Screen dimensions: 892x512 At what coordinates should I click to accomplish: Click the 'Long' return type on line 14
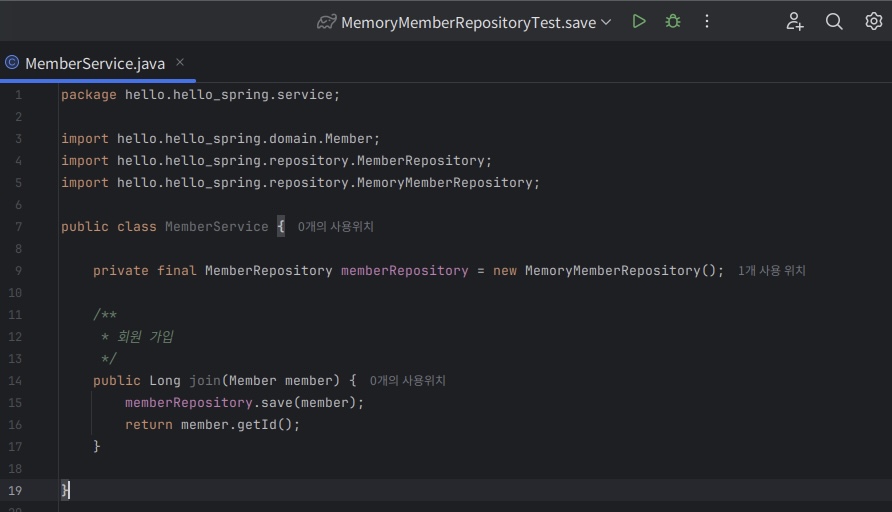coord(165,381)
